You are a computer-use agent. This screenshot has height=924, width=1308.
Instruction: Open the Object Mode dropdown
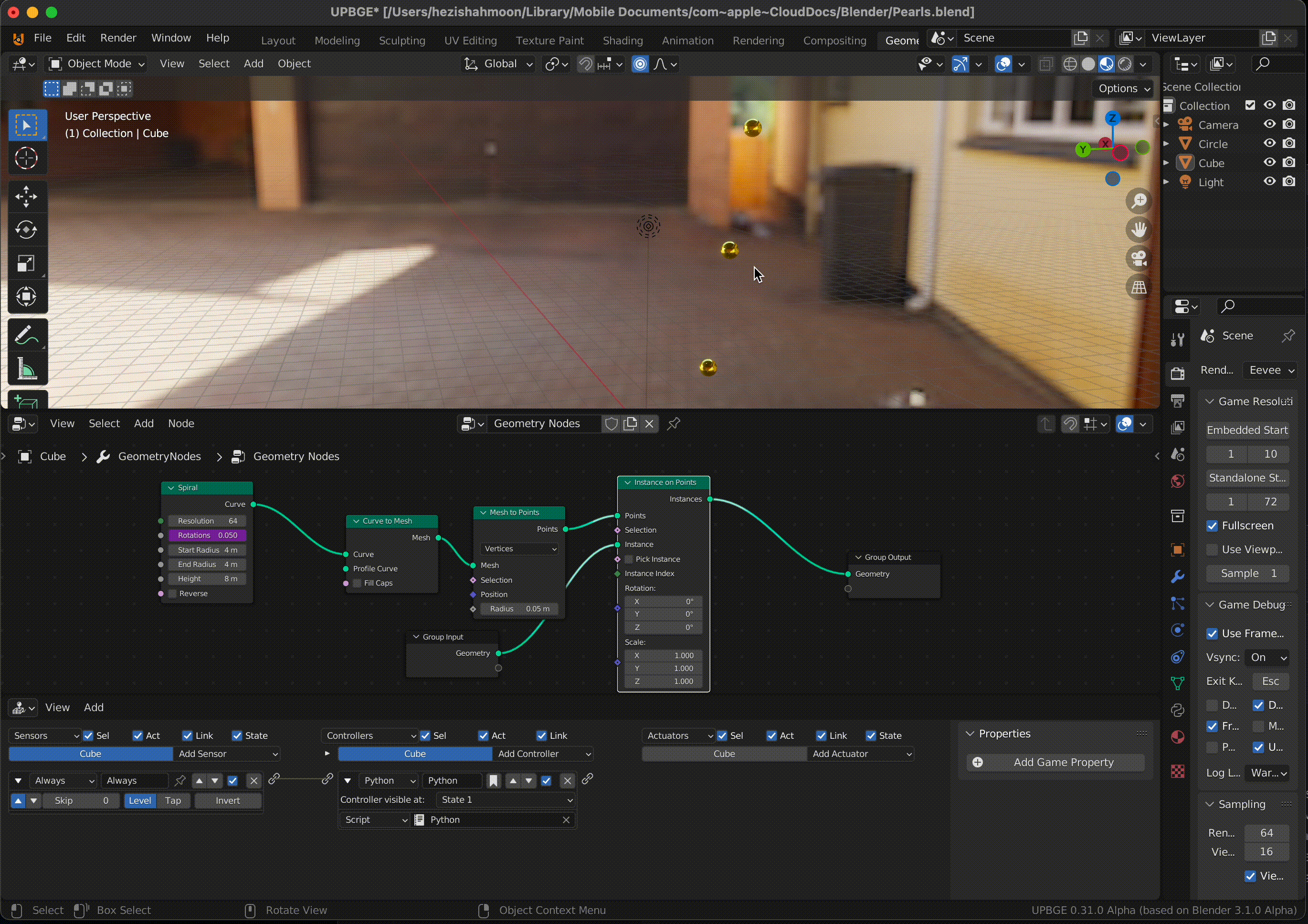[96, 64]
